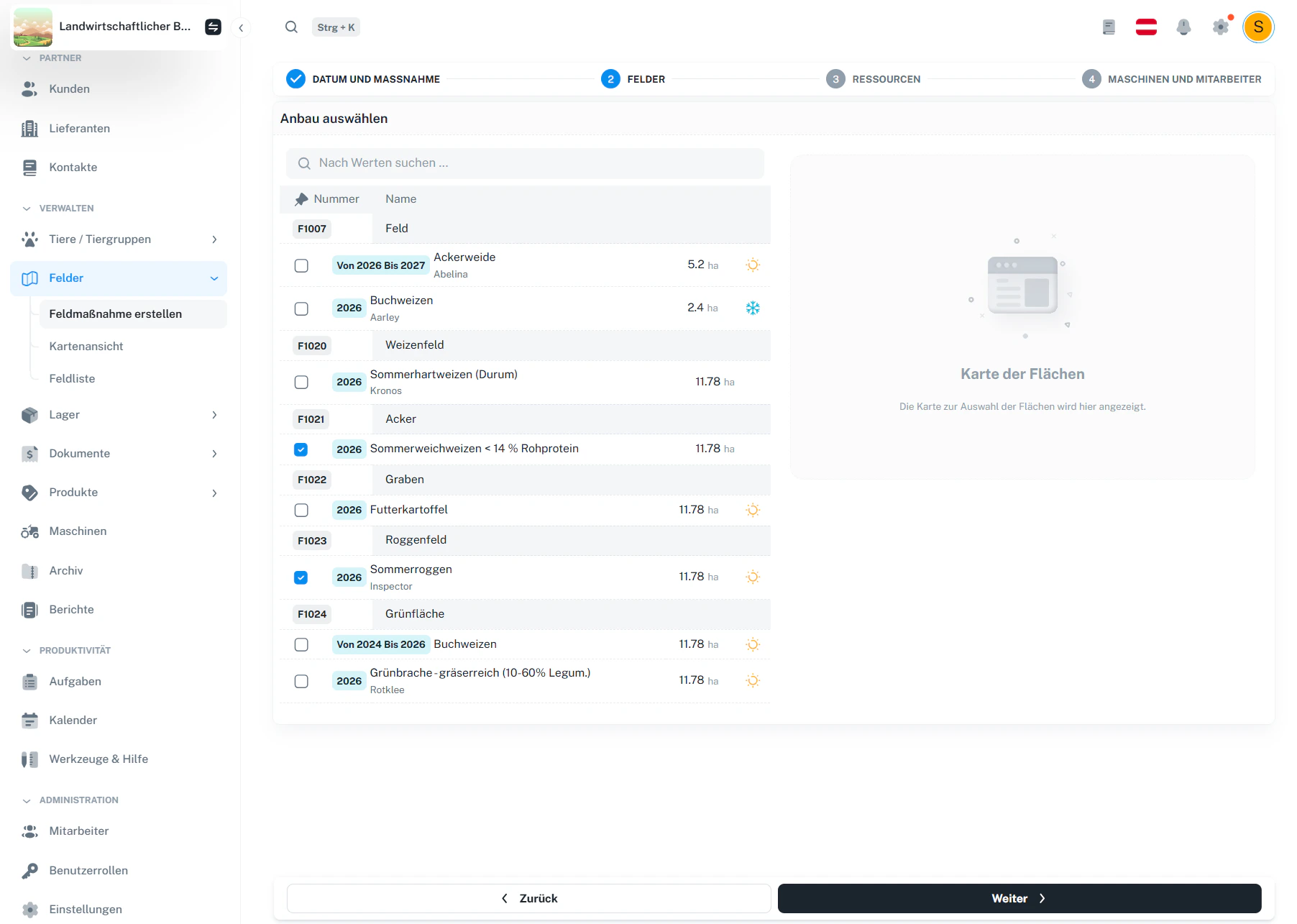1297x924 pixels.
Task: Click the Lieferanten building icon
Action: [x=29, y=129]
